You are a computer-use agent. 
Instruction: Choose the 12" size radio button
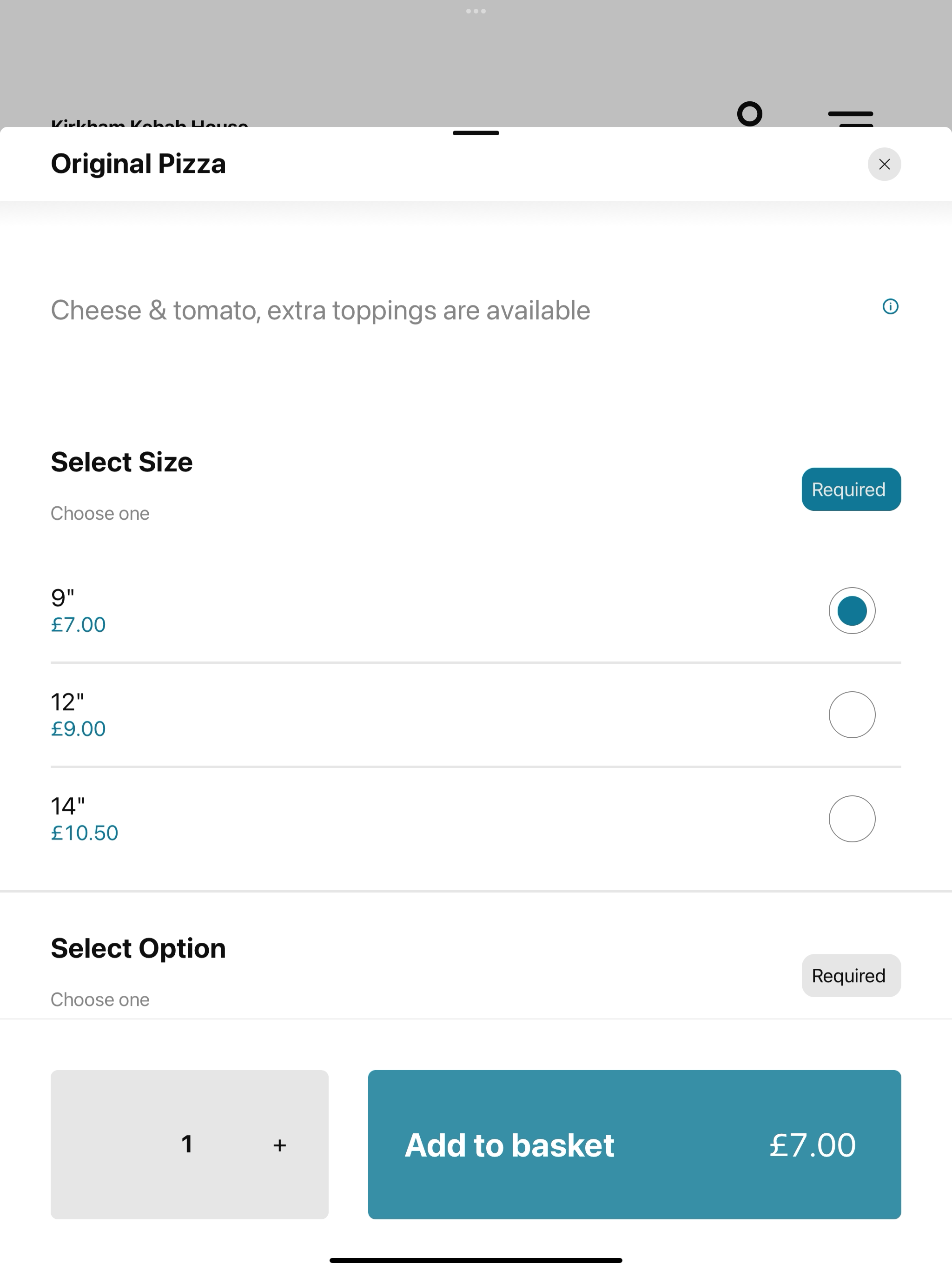(x=852, y=714)
